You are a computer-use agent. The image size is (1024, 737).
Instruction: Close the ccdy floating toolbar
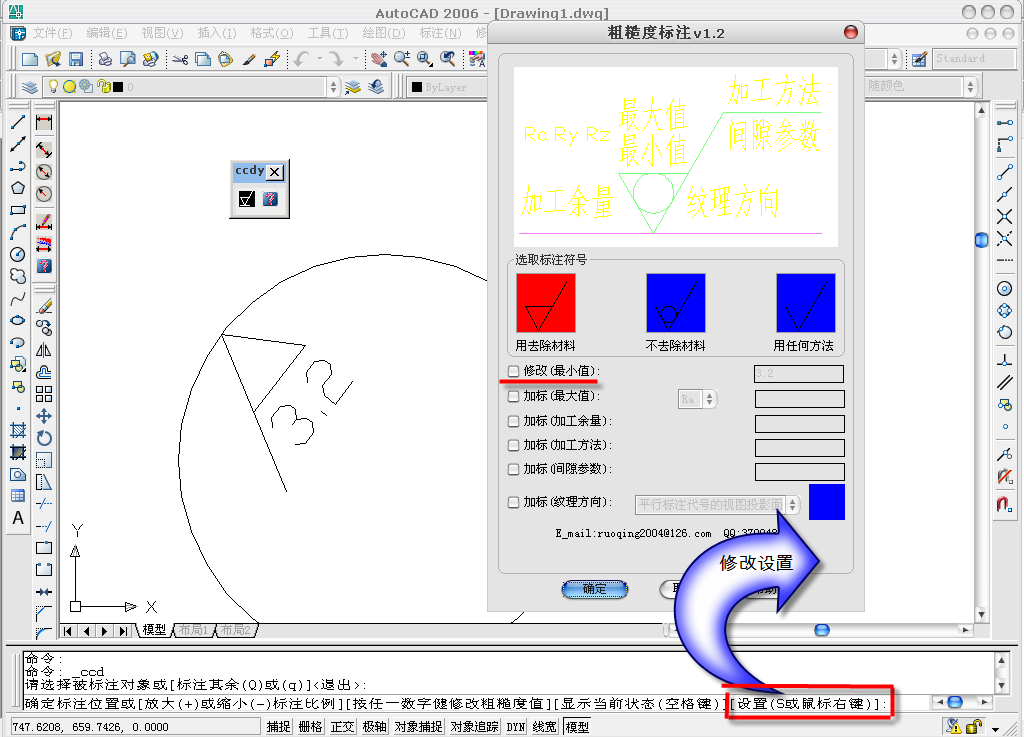pyautogui.click(x=275, y=172)
